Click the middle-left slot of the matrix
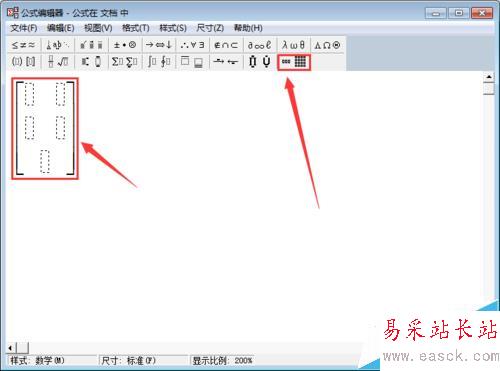Viewport: 500px width, 371px height. [29, 127]
